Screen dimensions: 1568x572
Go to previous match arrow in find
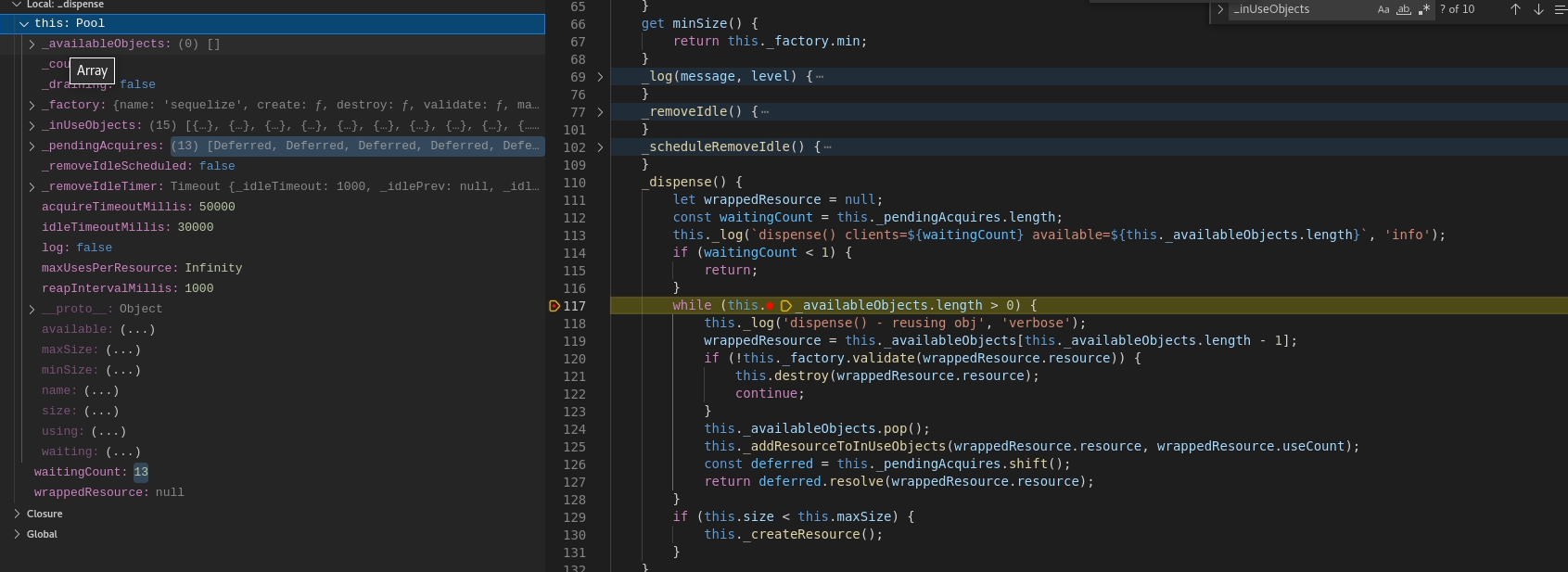[1515, 9]
